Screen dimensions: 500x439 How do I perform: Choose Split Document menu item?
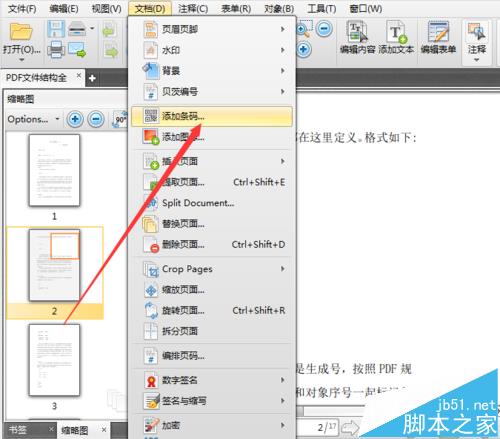(212, 203)
